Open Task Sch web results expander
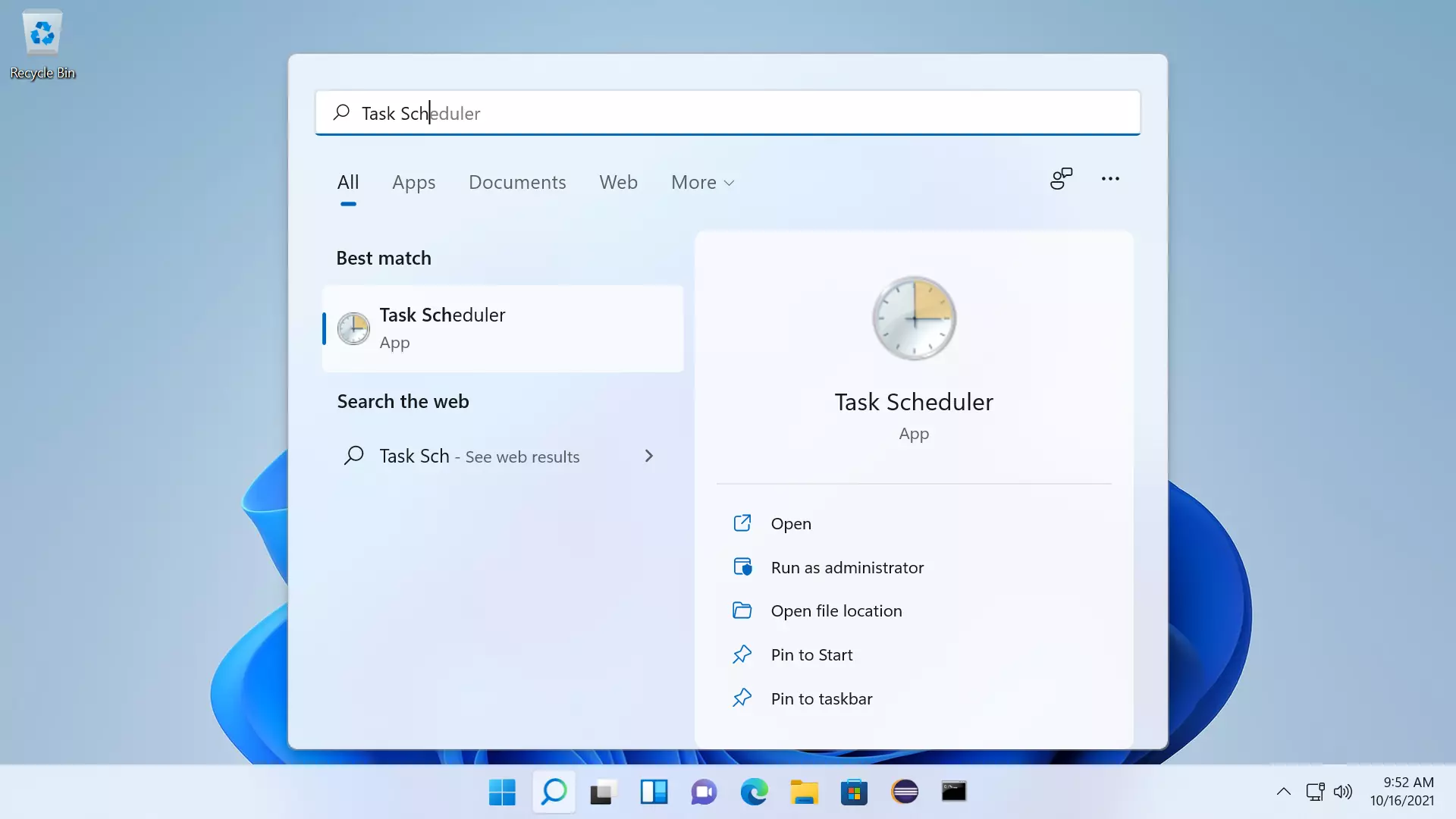 click(x=649, y=455)
